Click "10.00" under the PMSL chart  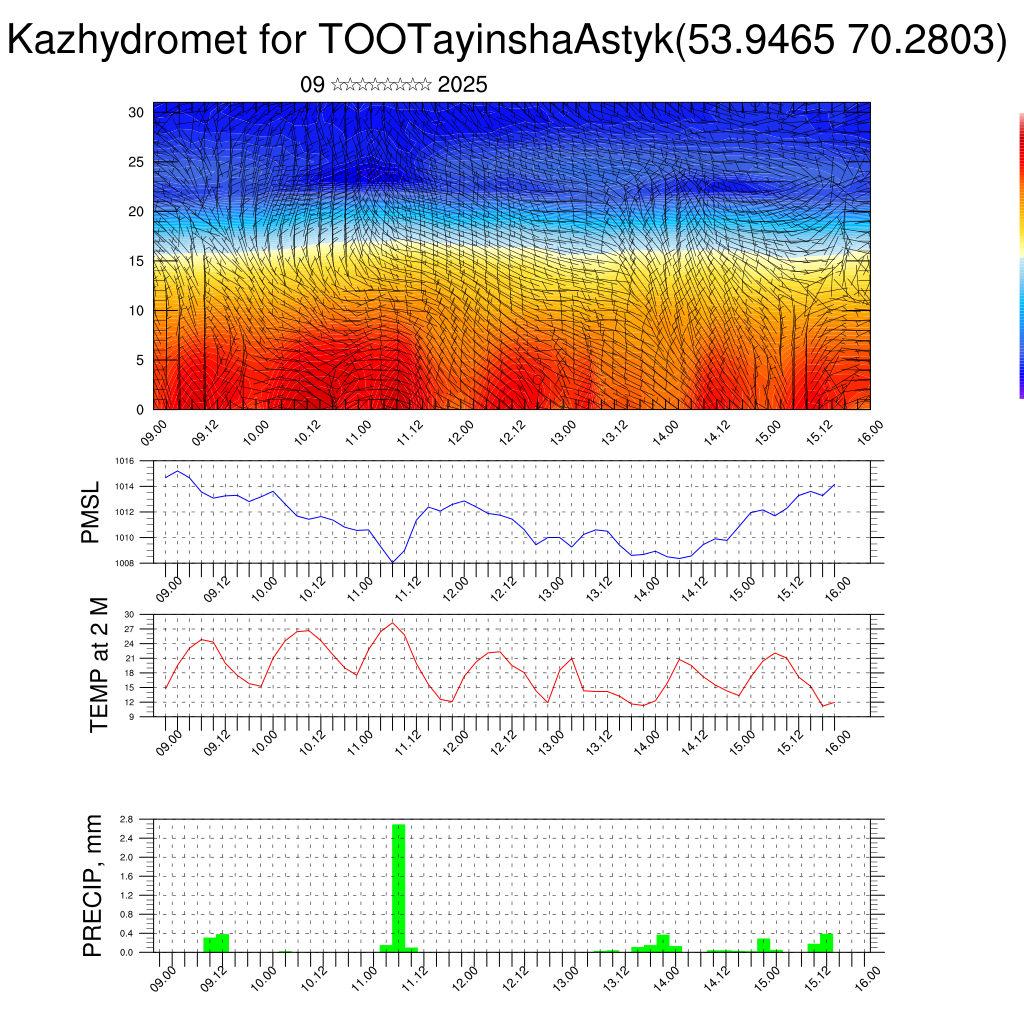[x=264, y=589]
